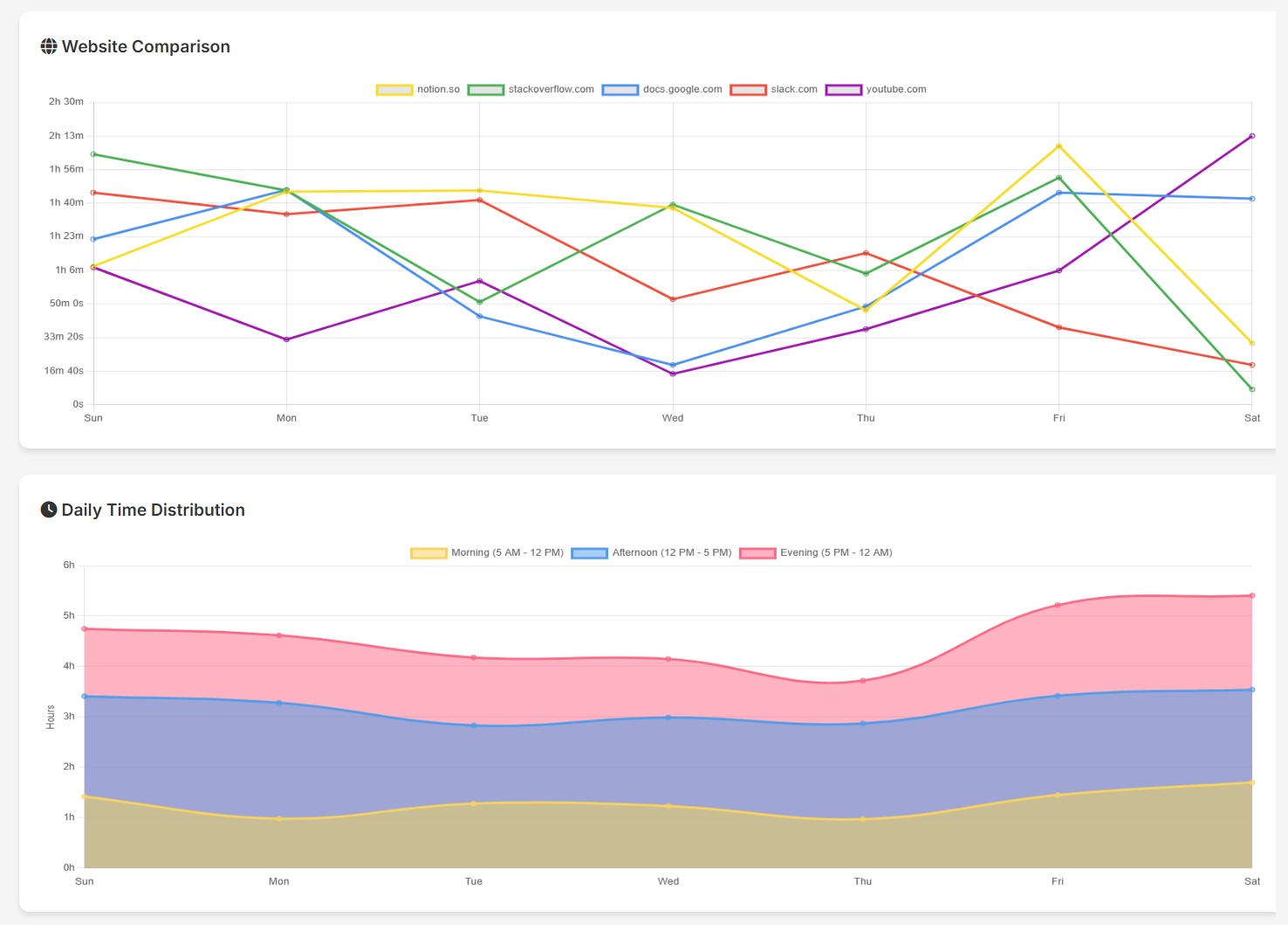The width and height of the screenshot is (1288, 925).
Task: Select Evening data point on Friday
Action: click(x=1058, y=605)
